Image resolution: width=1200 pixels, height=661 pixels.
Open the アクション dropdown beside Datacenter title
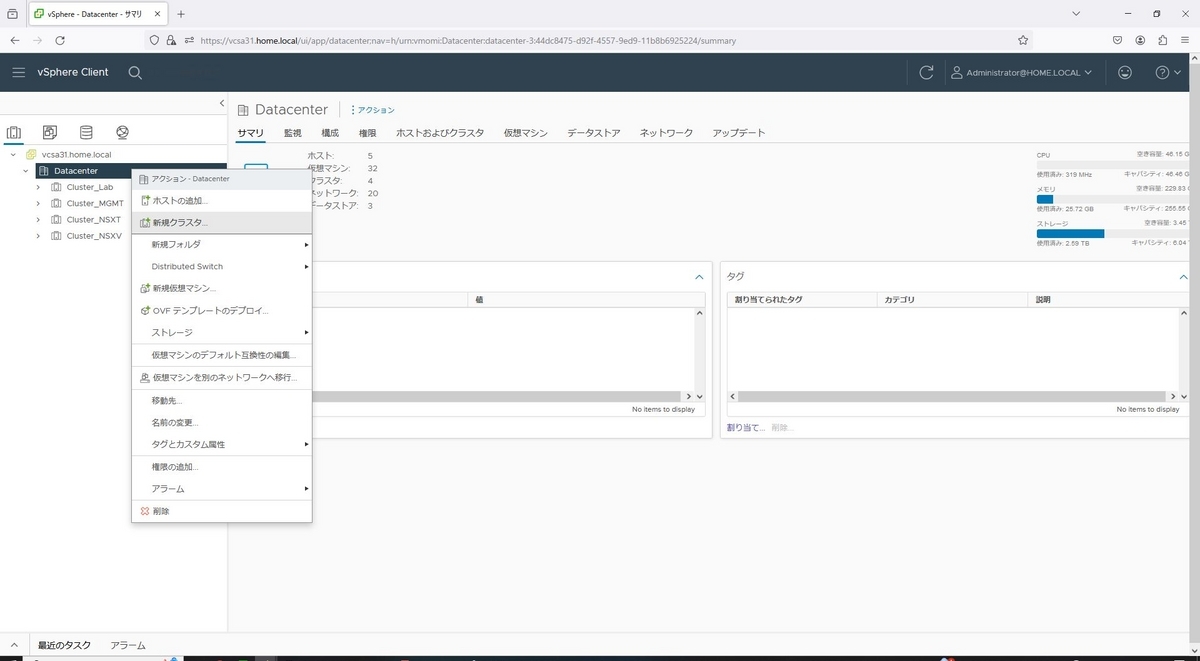click(x=373, y=110)
